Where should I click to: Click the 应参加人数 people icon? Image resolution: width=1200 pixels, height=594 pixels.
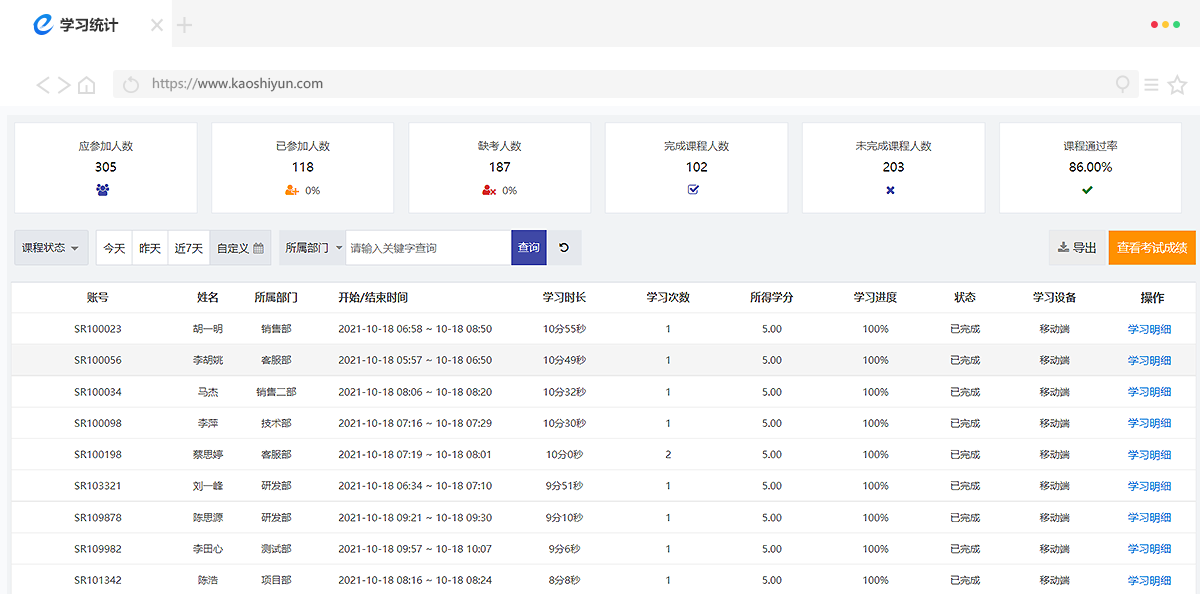[102, 189]
